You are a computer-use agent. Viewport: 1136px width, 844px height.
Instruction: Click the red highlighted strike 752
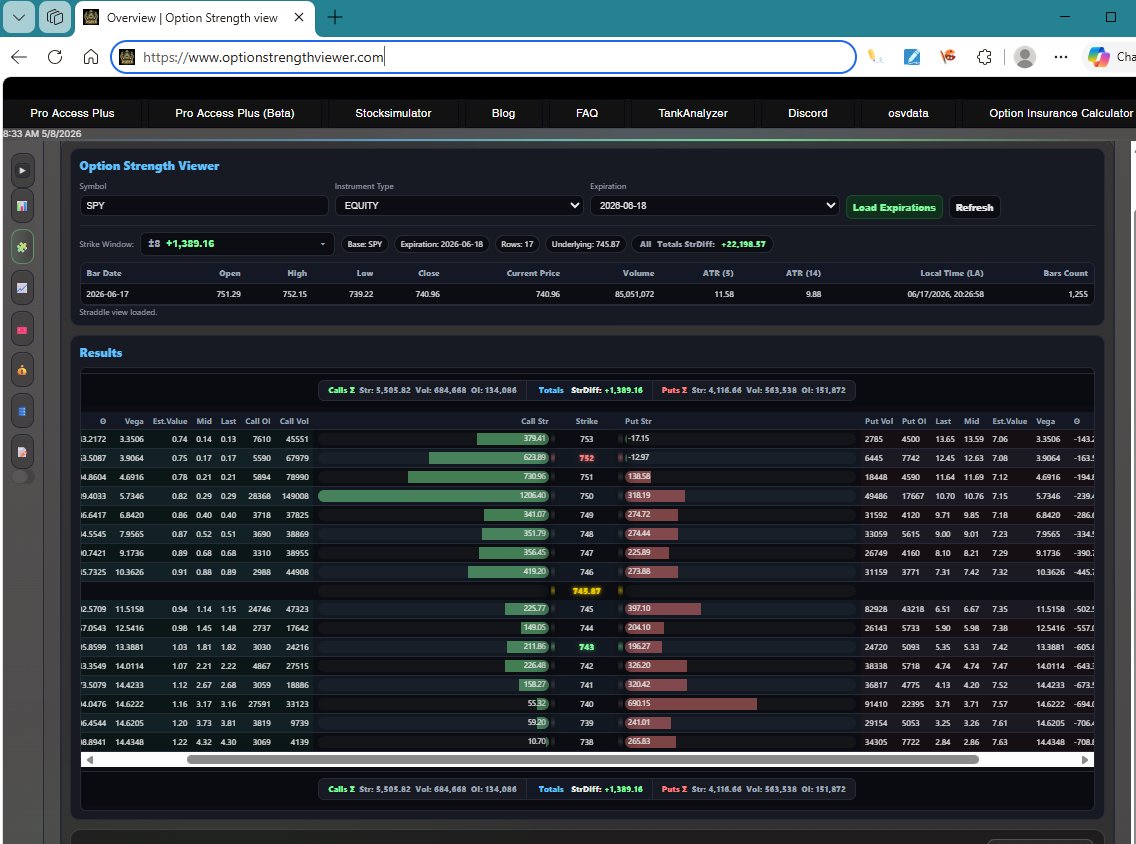click(x=587, y=458)
